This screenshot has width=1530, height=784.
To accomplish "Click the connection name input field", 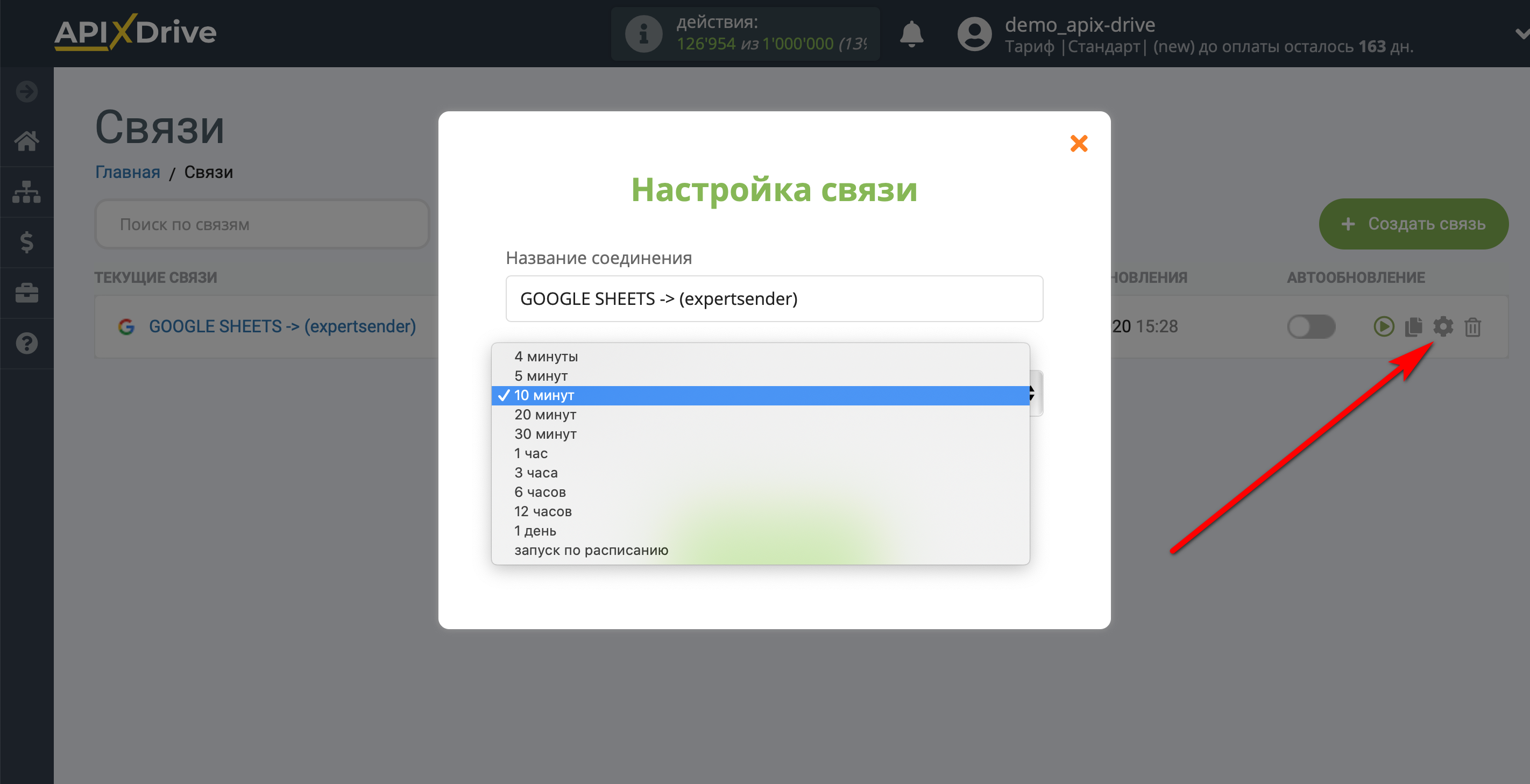I will pos(774,298).
